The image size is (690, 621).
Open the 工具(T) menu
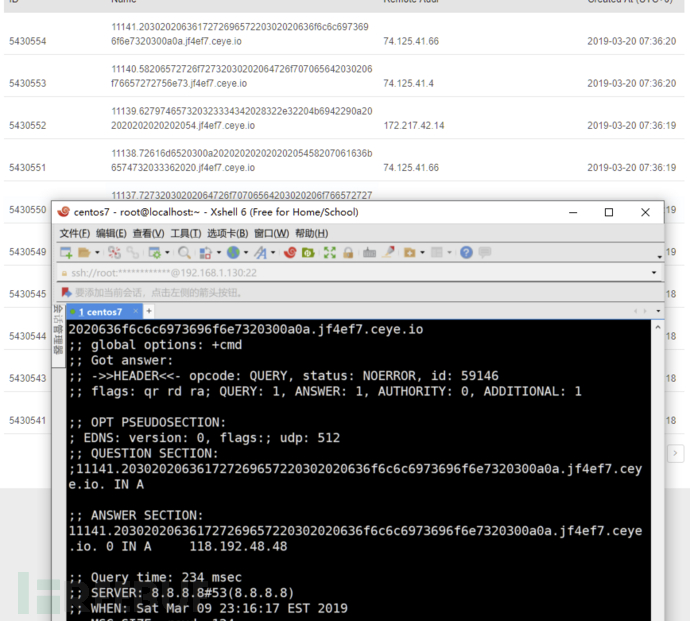pyautogui.click(x=186, y=233)
